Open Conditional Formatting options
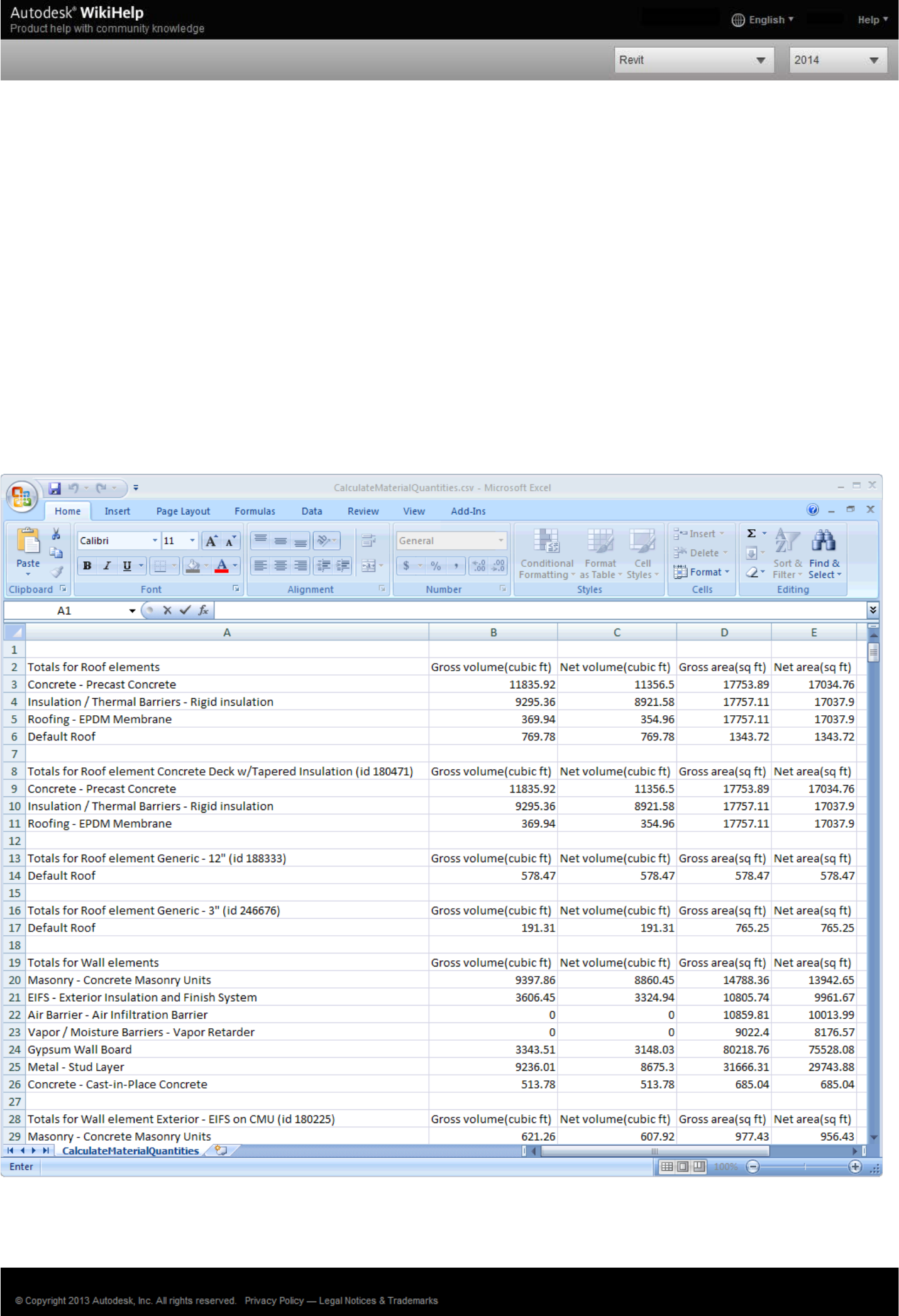899x1316 pixels. (x=546, y=554)
